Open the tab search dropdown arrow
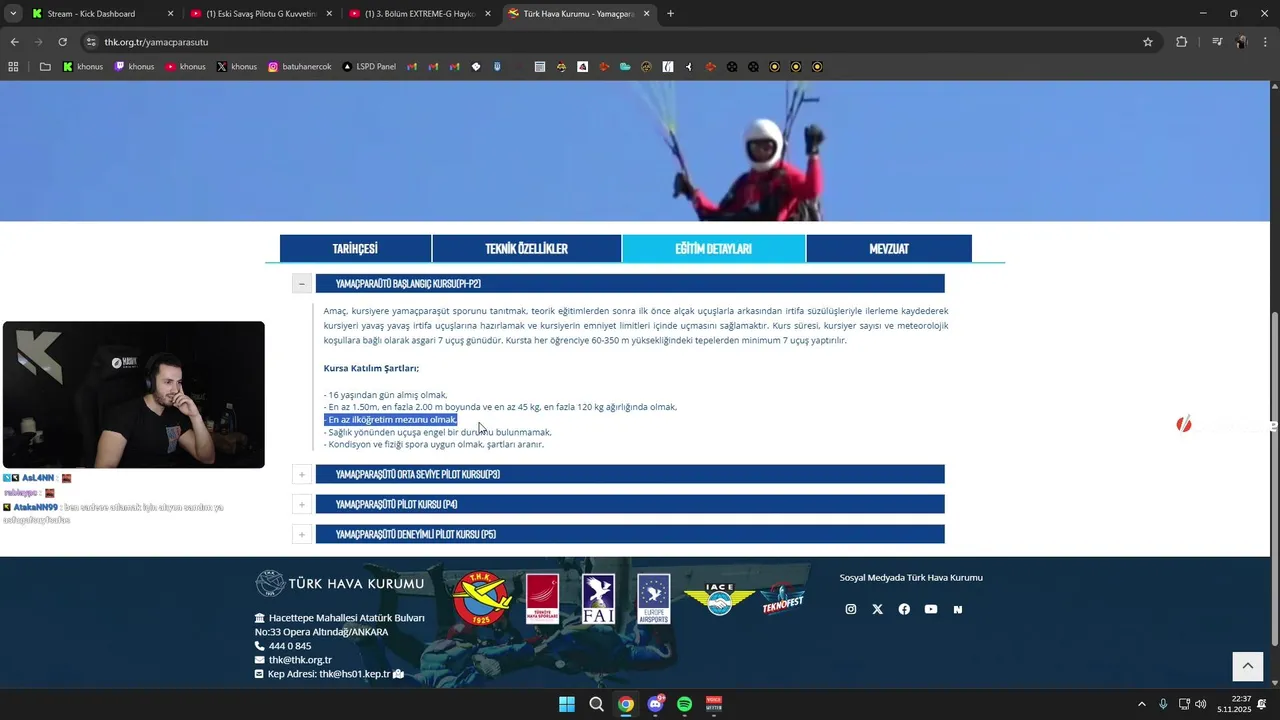Screen dimensions: 1280x720 pyautogui.click(x=13, y=14)
